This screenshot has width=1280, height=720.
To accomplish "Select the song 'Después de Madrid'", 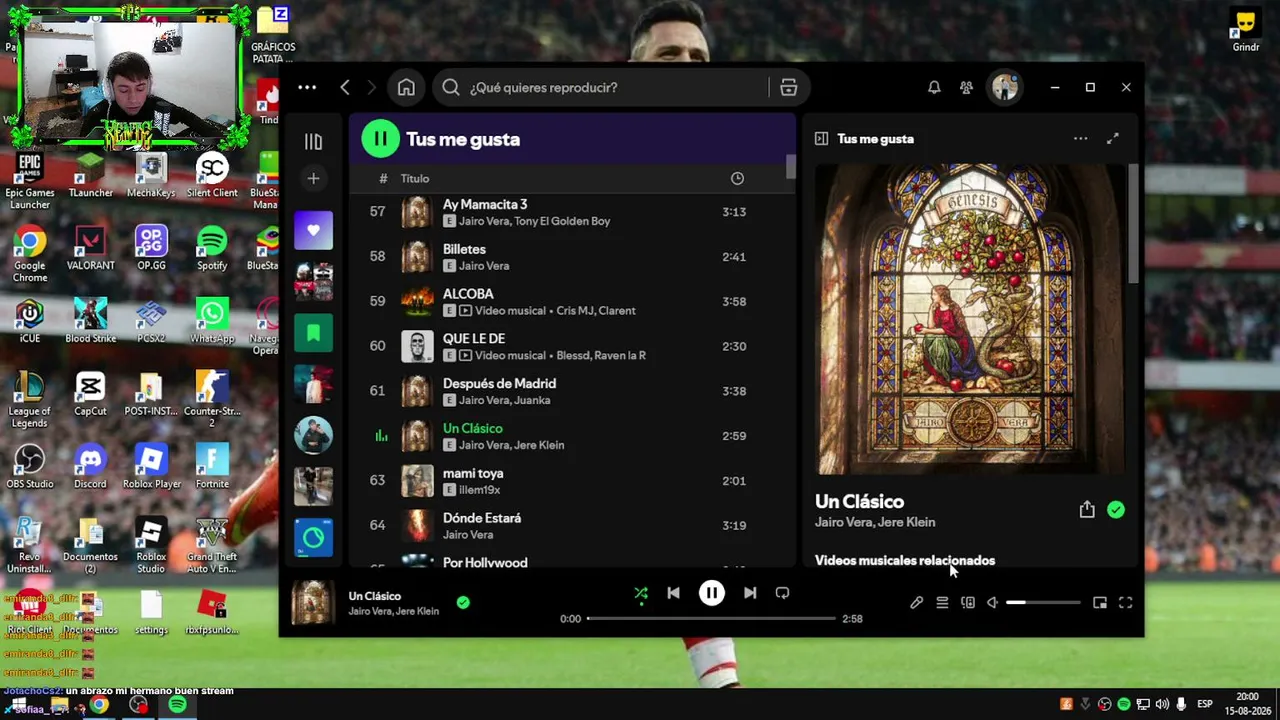I will click(x=499, y=384).
